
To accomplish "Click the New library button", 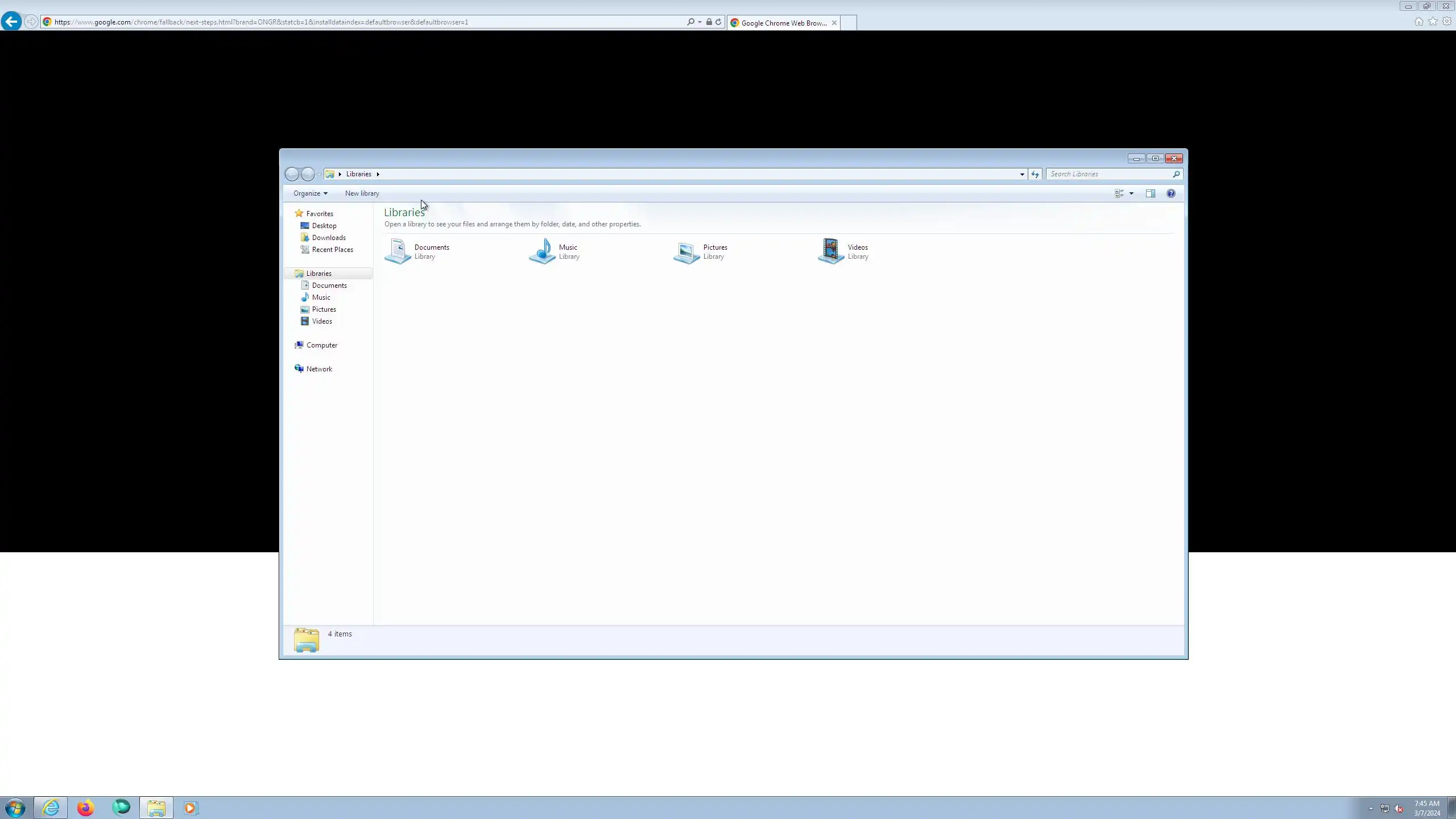I will tap(362, 193).
